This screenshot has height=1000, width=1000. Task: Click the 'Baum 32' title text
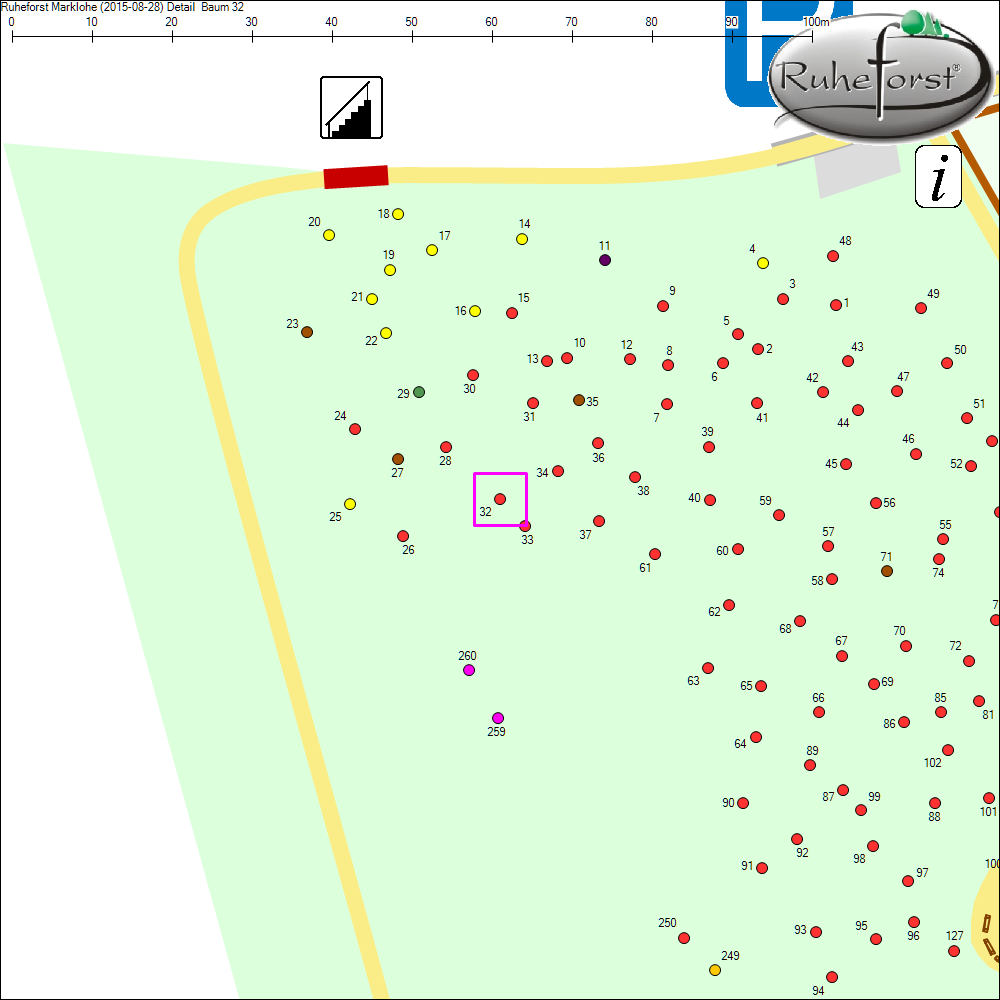(223, 7)
